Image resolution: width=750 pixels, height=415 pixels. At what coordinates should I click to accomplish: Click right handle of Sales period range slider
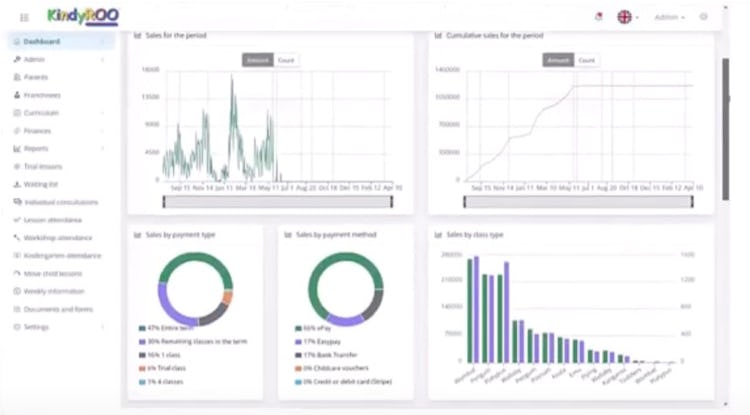tap(392, 202)
